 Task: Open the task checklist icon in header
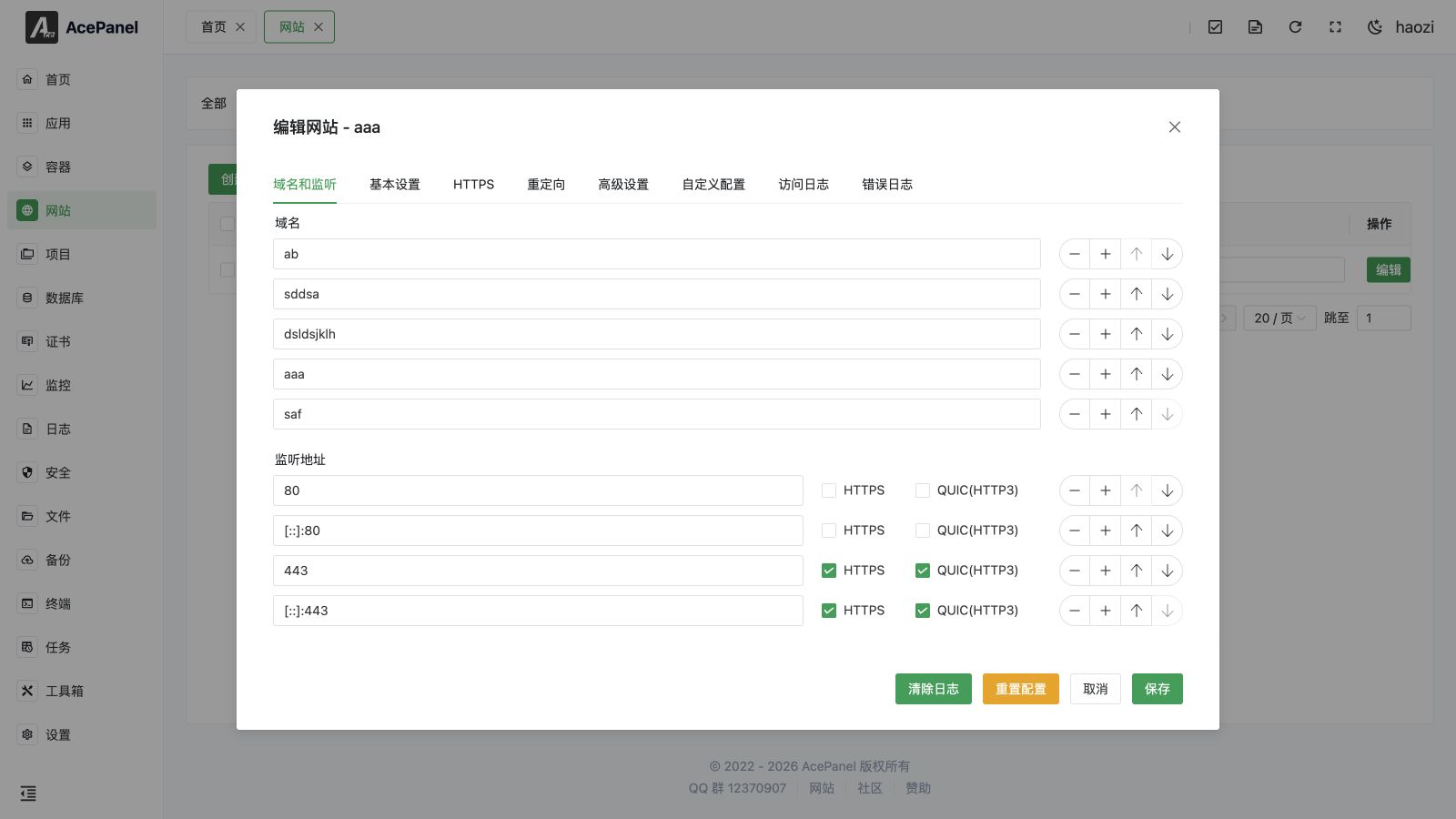click(1215, 27)
